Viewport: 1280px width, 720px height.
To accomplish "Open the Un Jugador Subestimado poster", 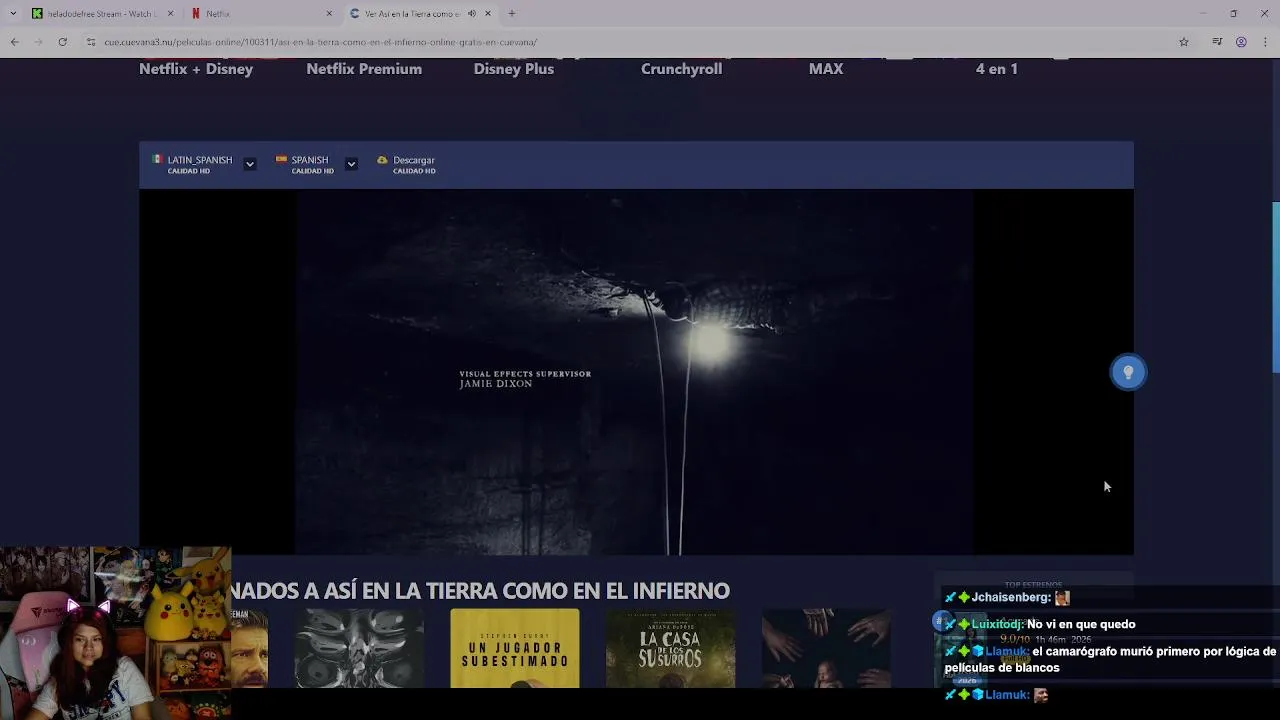I will (514, 648).
